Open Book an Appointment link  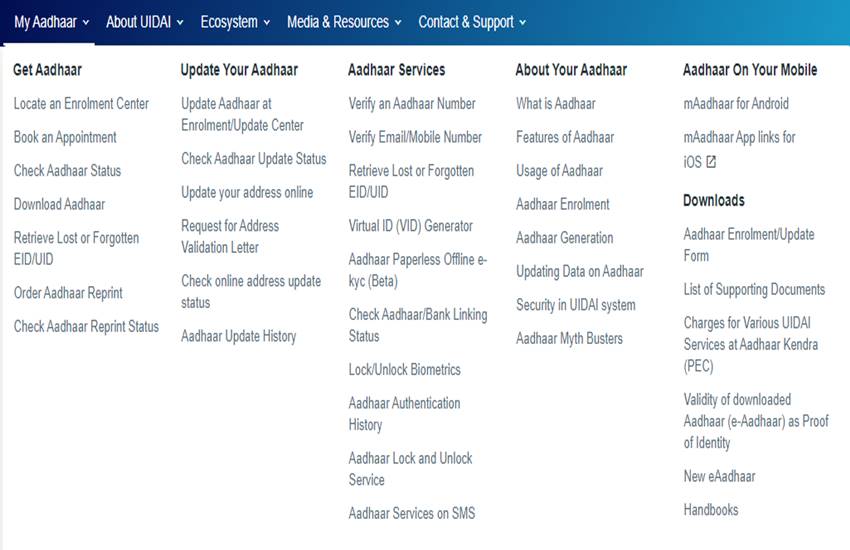tap(65, 137)
